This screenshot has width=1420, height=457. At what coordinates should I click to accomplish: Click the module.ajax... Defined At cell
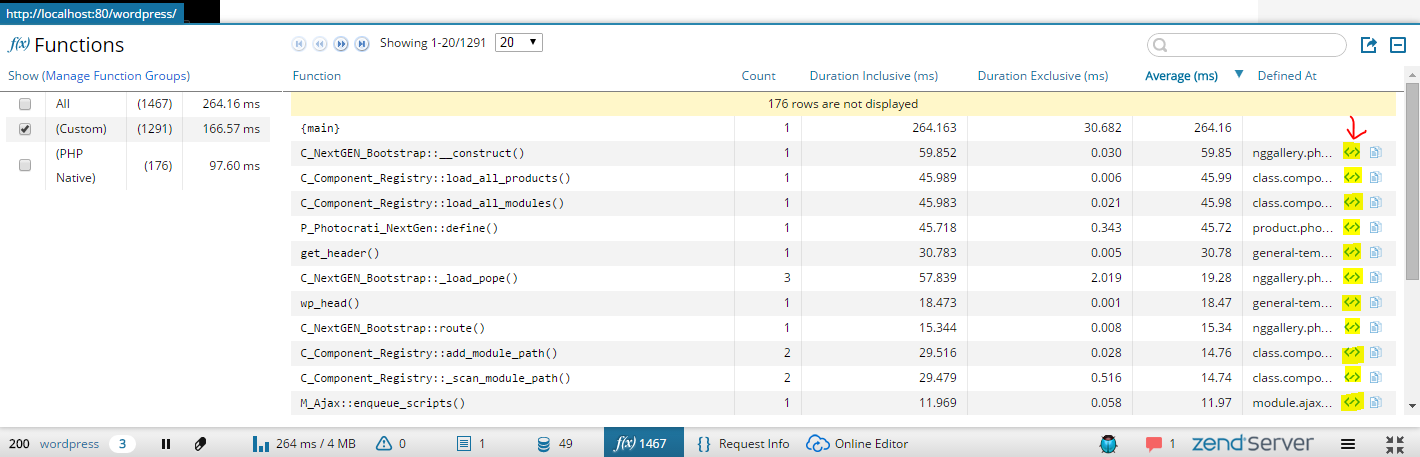[x=1293, y=402]
